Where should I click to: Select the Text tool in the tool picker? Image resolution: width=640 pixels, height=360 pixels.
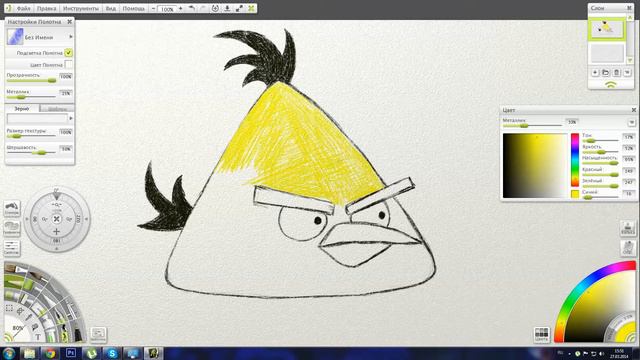click(38, 337)
